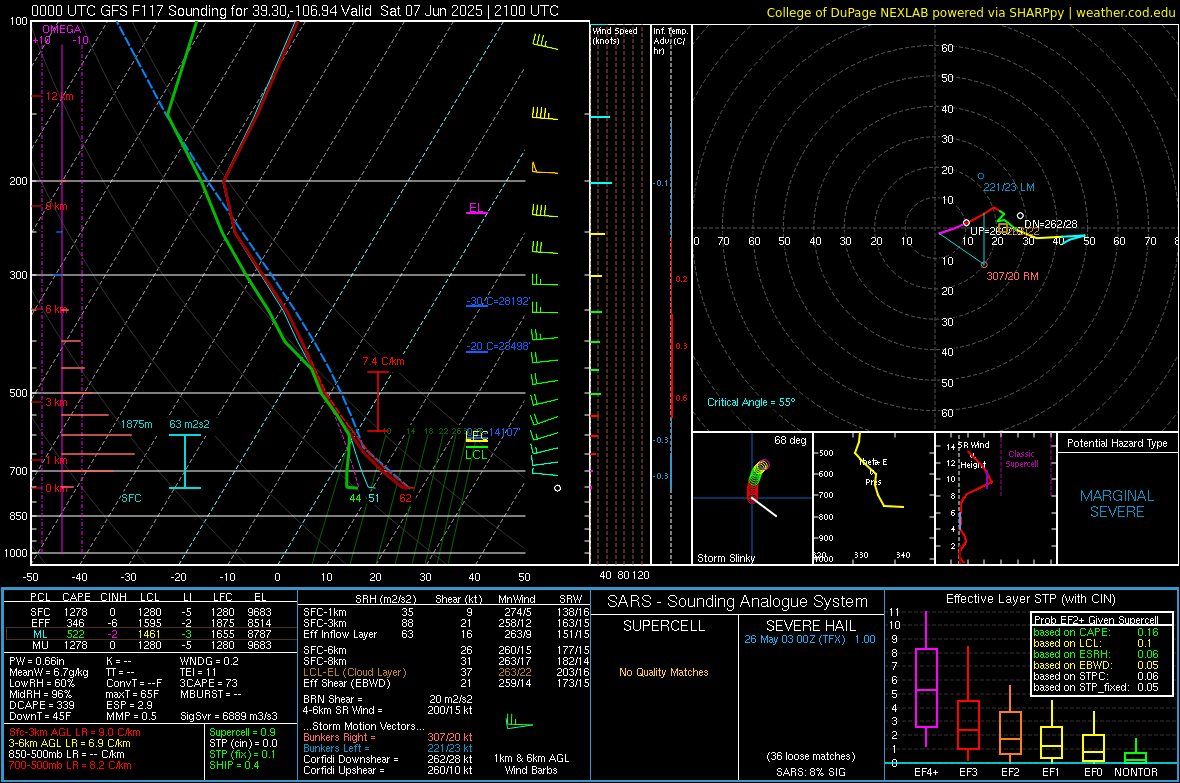Click the Classic Supercell label in SR Wind panel
The height and width of the screenshot is (783, 1180).
[x=1021, y=459]
